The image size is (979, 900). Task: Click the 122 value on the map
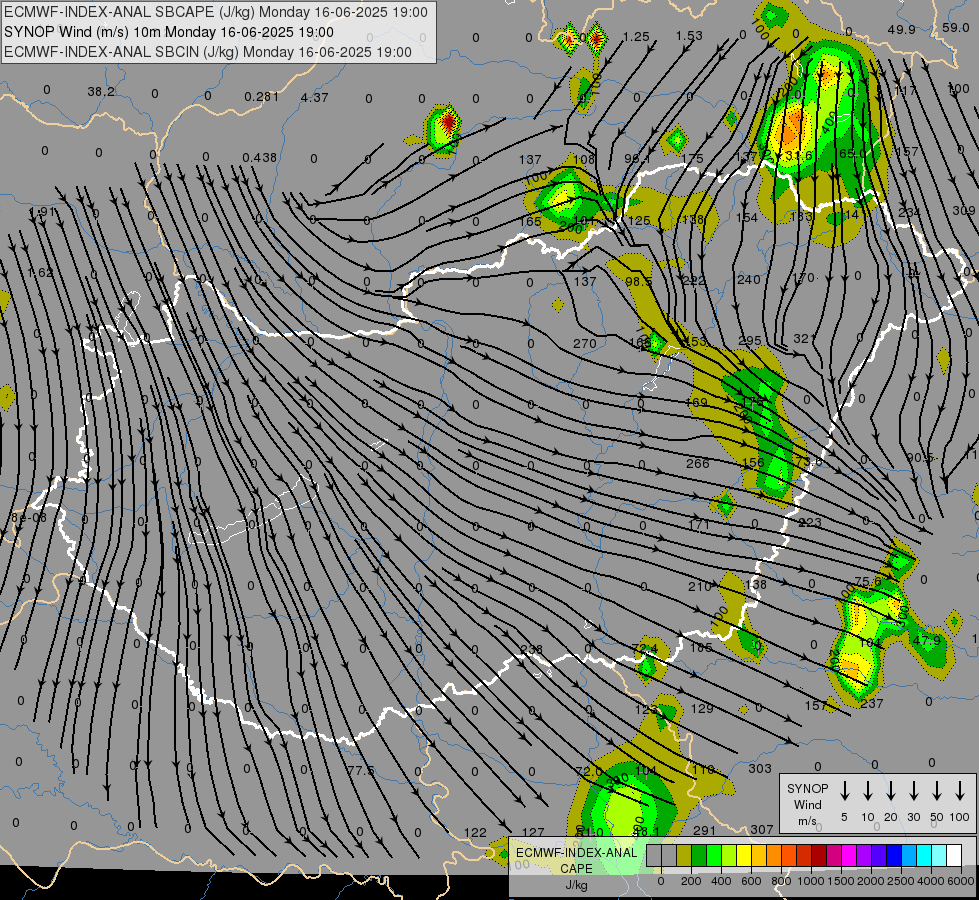pyautogui.click(x=475, y=832)
